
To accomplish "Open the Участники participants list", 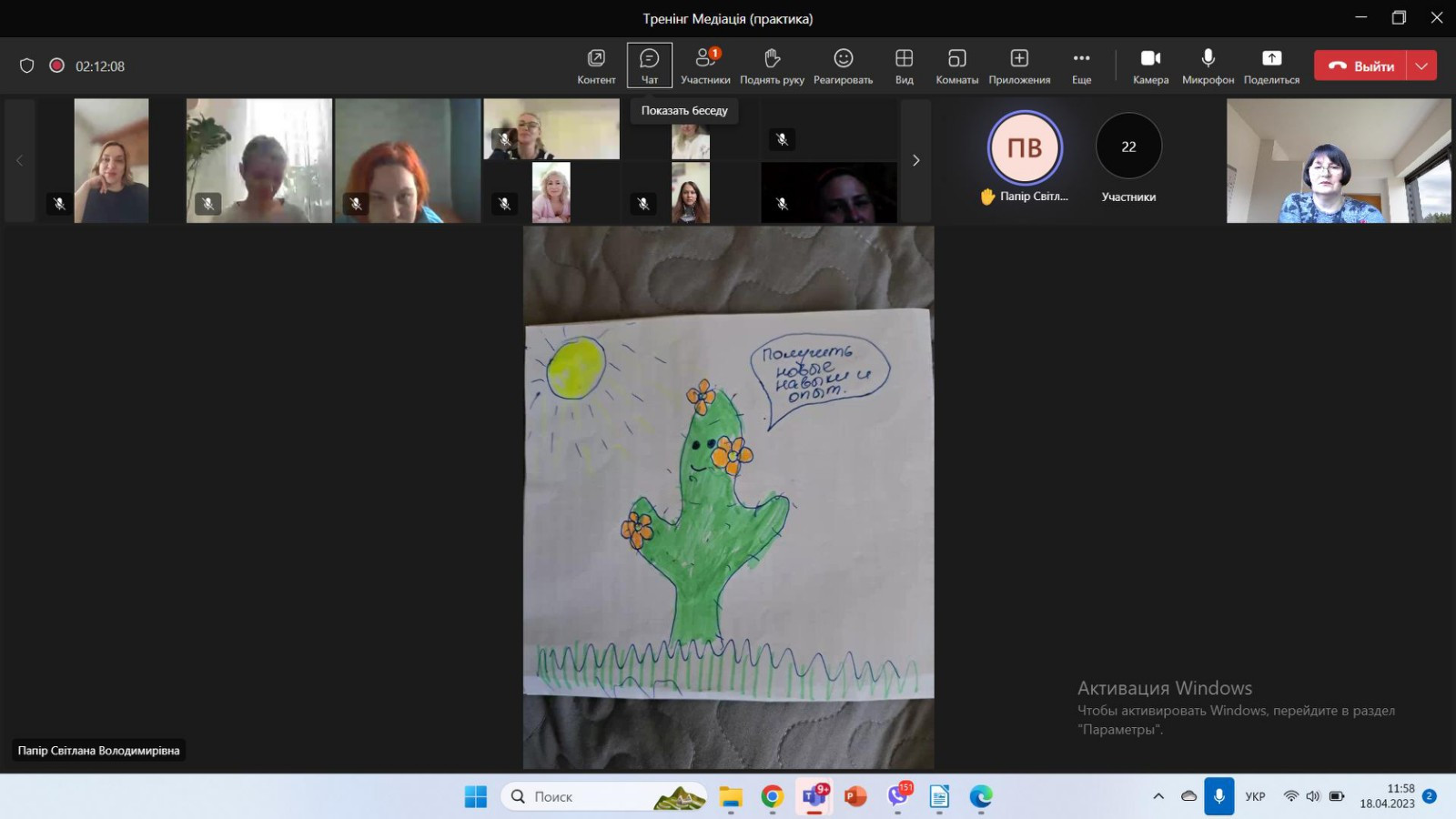I will point(705,66).
